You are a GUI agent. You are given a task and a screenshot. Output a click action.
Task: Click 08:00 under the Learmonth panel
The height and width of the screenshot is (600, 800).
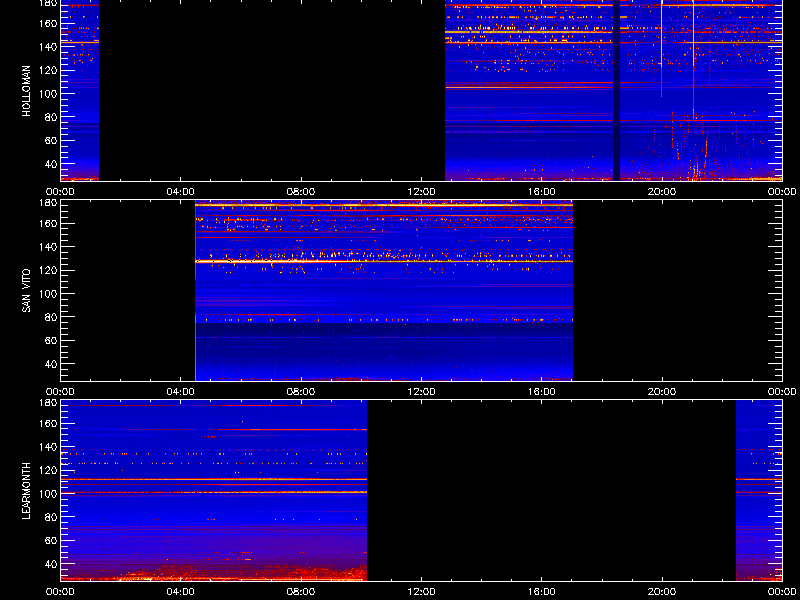(301, 592)
